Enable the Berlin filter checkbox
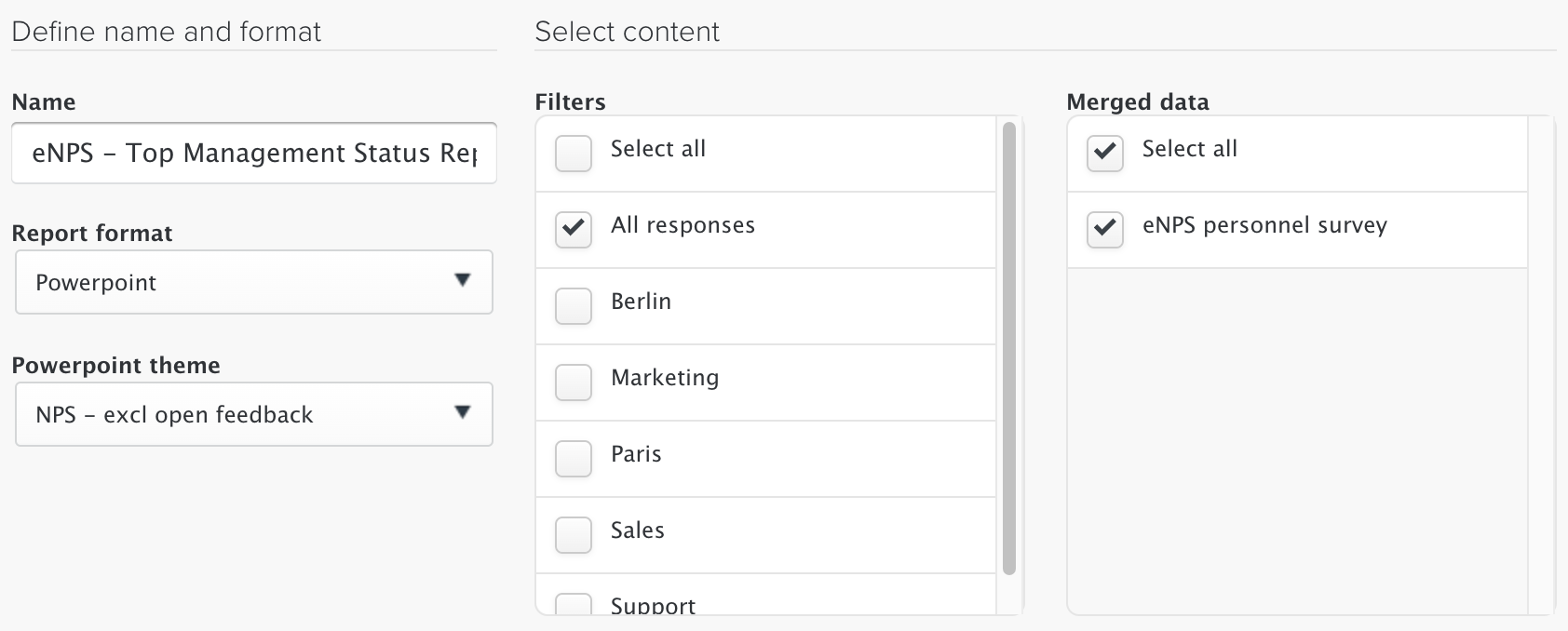Viewport: 1568px width, 631px height. 573,306
